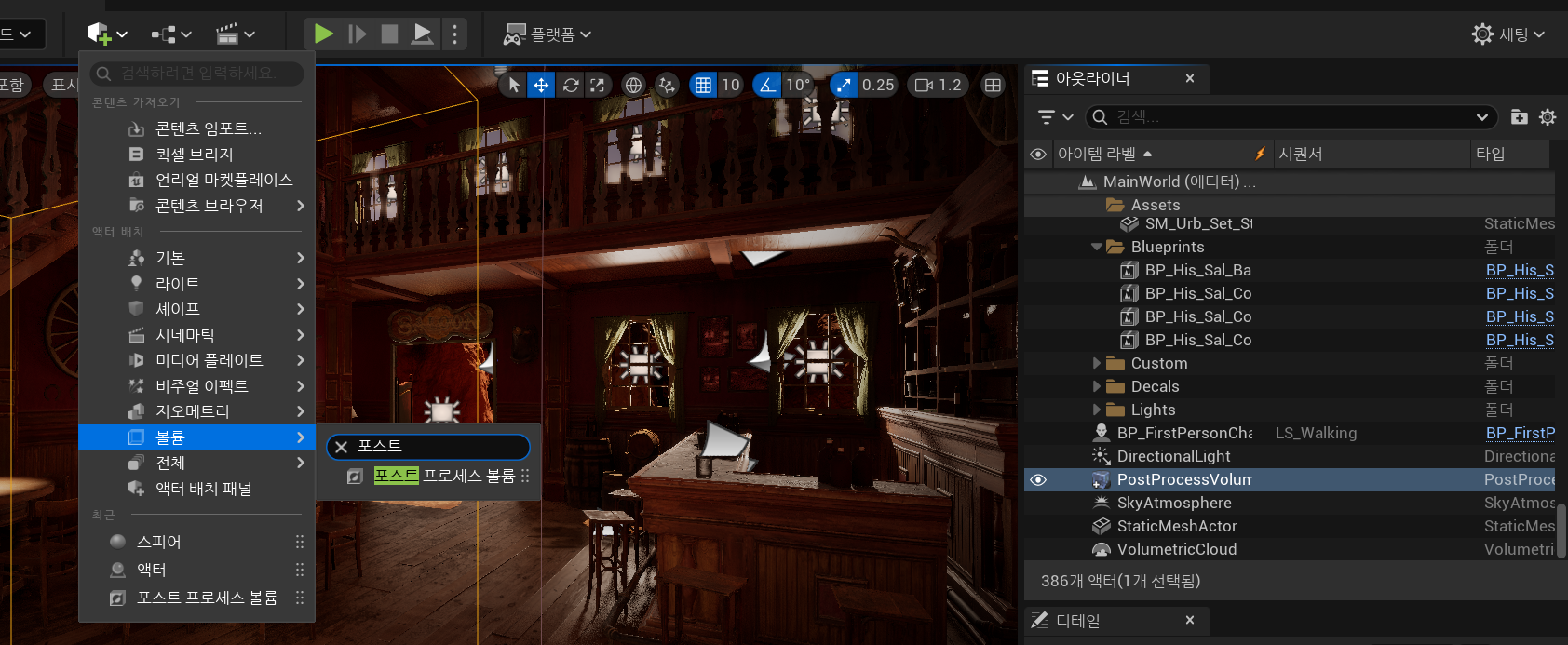Image resolution: width=1568 pixels, height=645 pixels.
Task: Click the eject play button
Action: tap(423, 34)
